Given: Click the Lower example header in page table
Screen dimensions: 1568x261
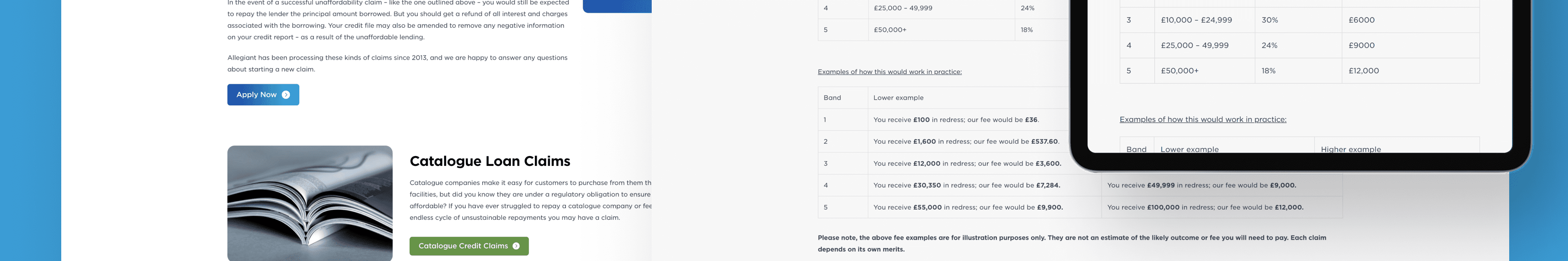Looking at the screenshot, I should click(x=898, y=98).
